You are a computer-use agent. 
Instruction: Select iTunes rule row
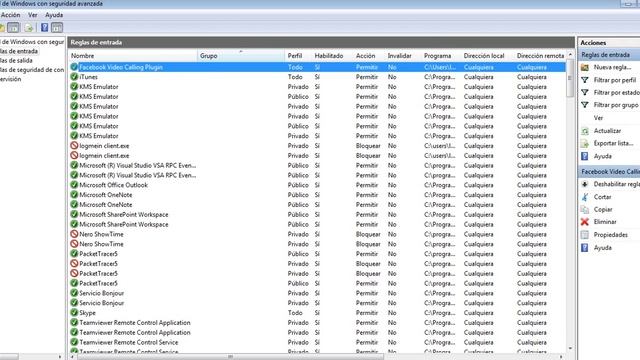[318, 77]
